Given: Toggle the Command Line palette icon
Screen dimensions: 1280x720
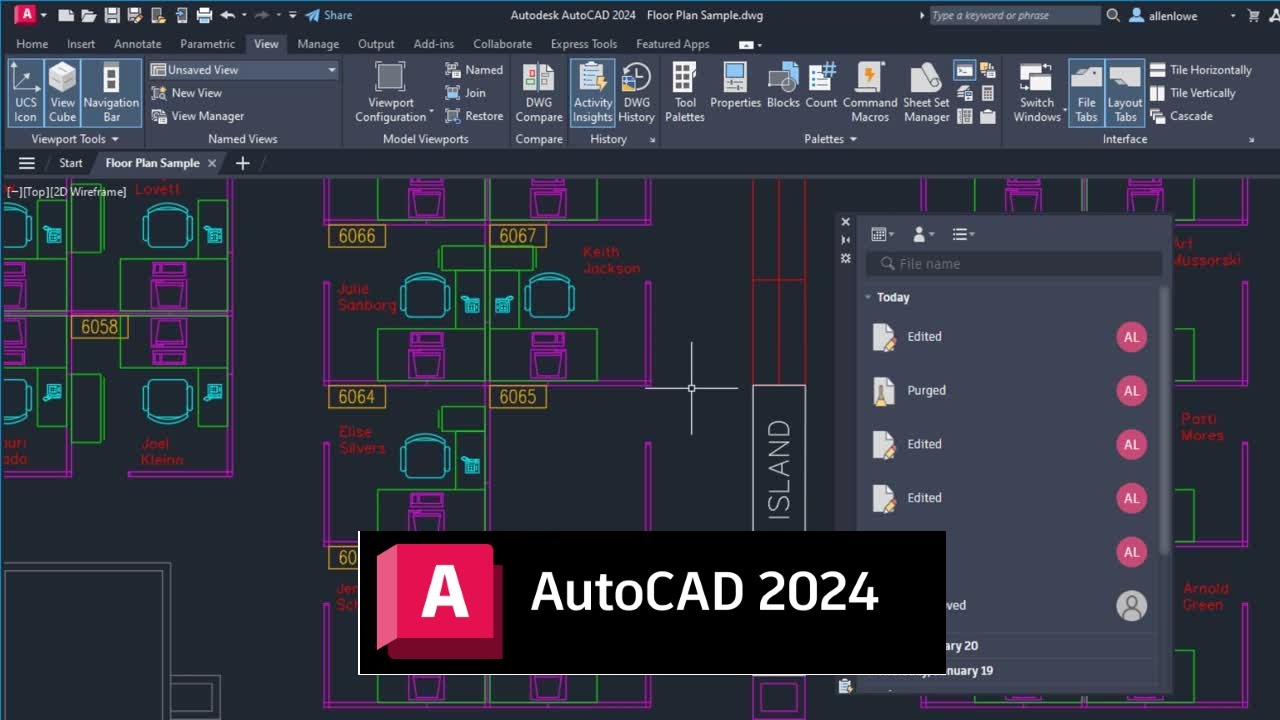Looking at the screenshot, I should coord(964,70).
